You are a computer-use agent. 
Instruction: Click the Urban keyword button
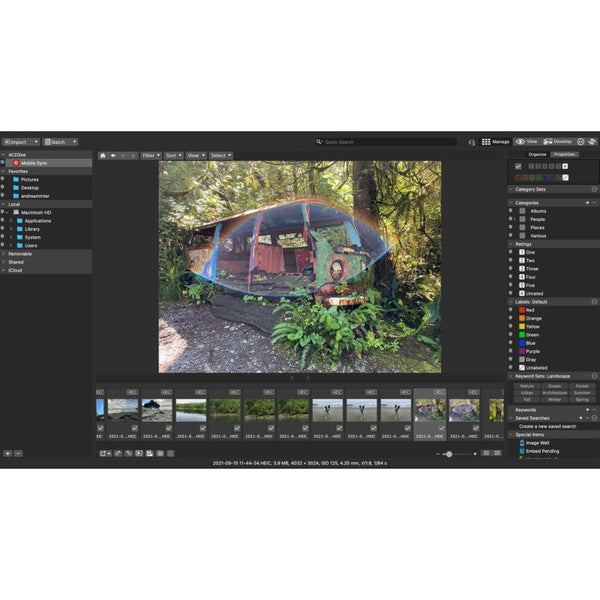click(527, 393)
